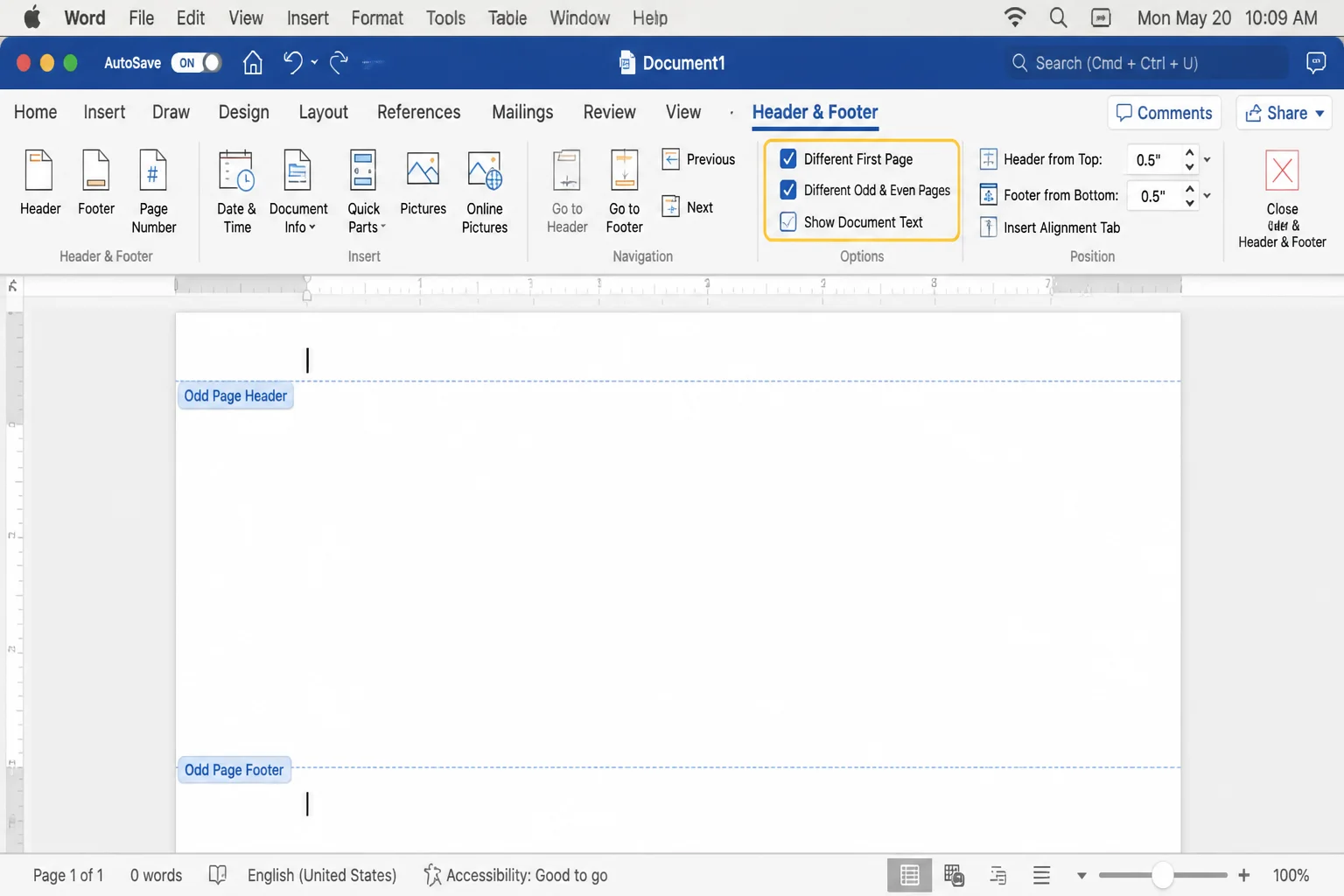Toggle AutoSave switch off
Image resolution: width=1344 pixels, height=896 pixels.
tap(196, 63)
